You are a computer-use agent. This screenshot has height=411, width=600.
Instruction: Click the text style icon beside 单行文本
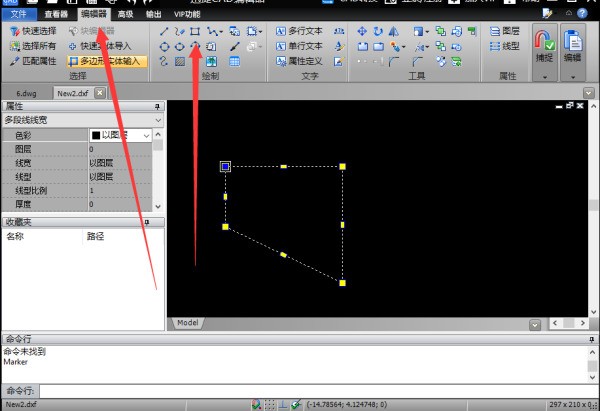(339, 47)
